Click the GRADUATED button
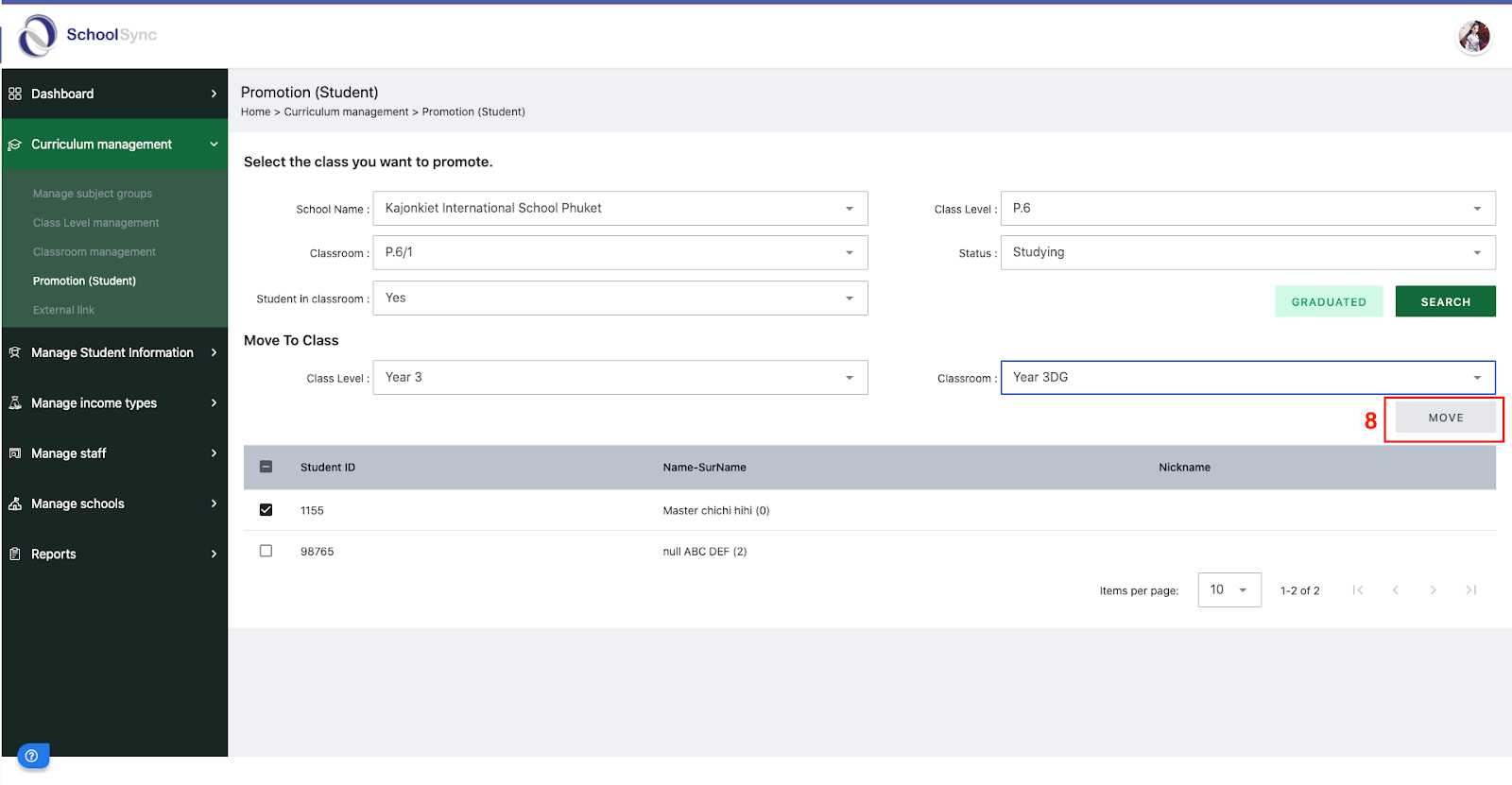The width and height of the screenshot is (1512, 785). [x=1329, y=301]
